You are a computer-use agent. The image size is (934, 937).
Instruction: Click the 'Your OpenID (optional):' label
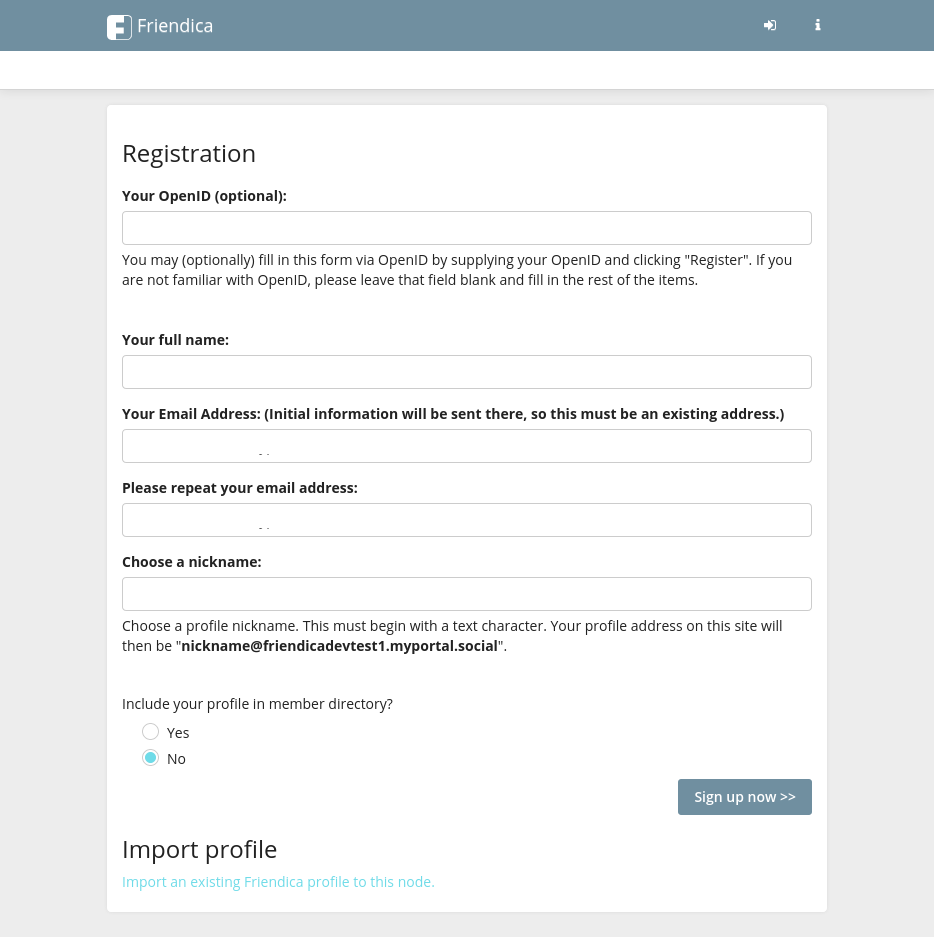pos(204,196)
